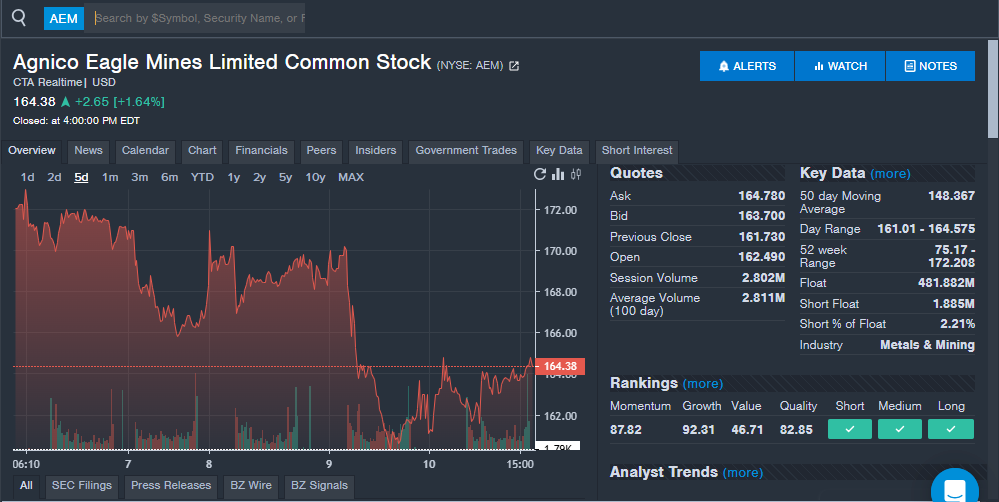Open the chat support bubble
Image resolution: width=999 pixels, height=502 pixels.
point(954,488)
